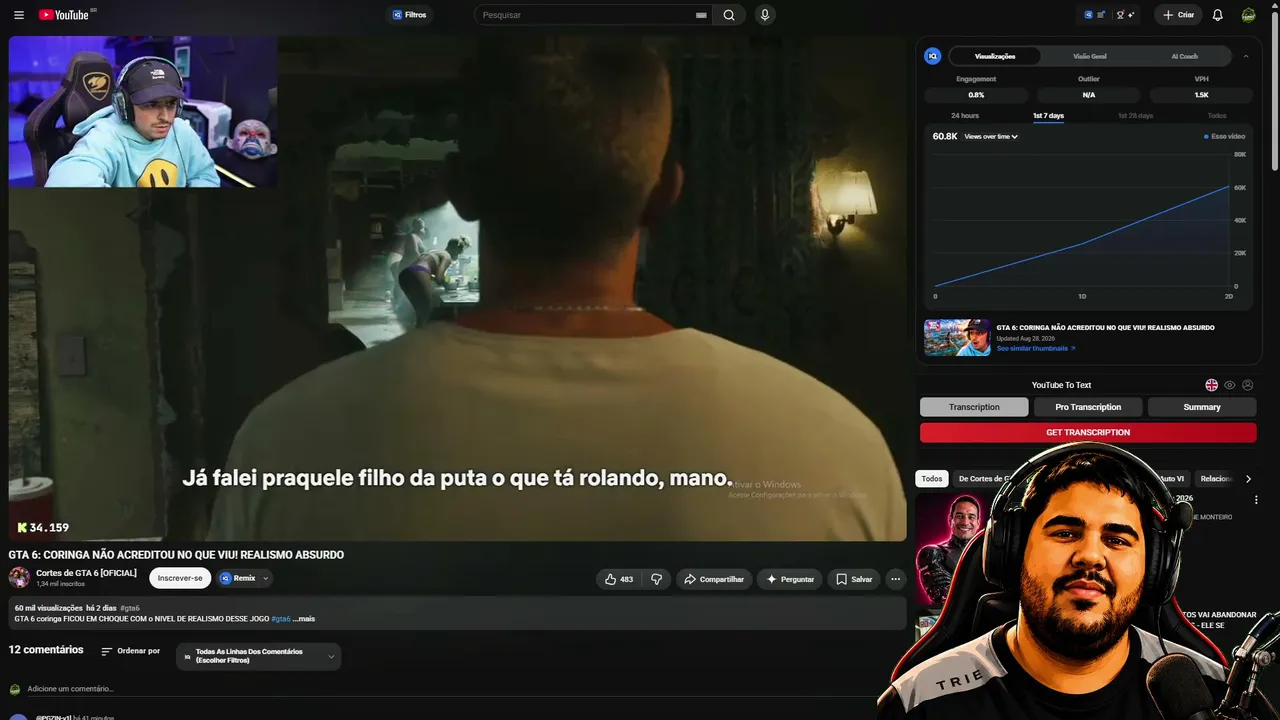Toggle the Esse vídeo chart legend
Viewport: 1280px width, 720px height.
click(x=1225, y=136)
